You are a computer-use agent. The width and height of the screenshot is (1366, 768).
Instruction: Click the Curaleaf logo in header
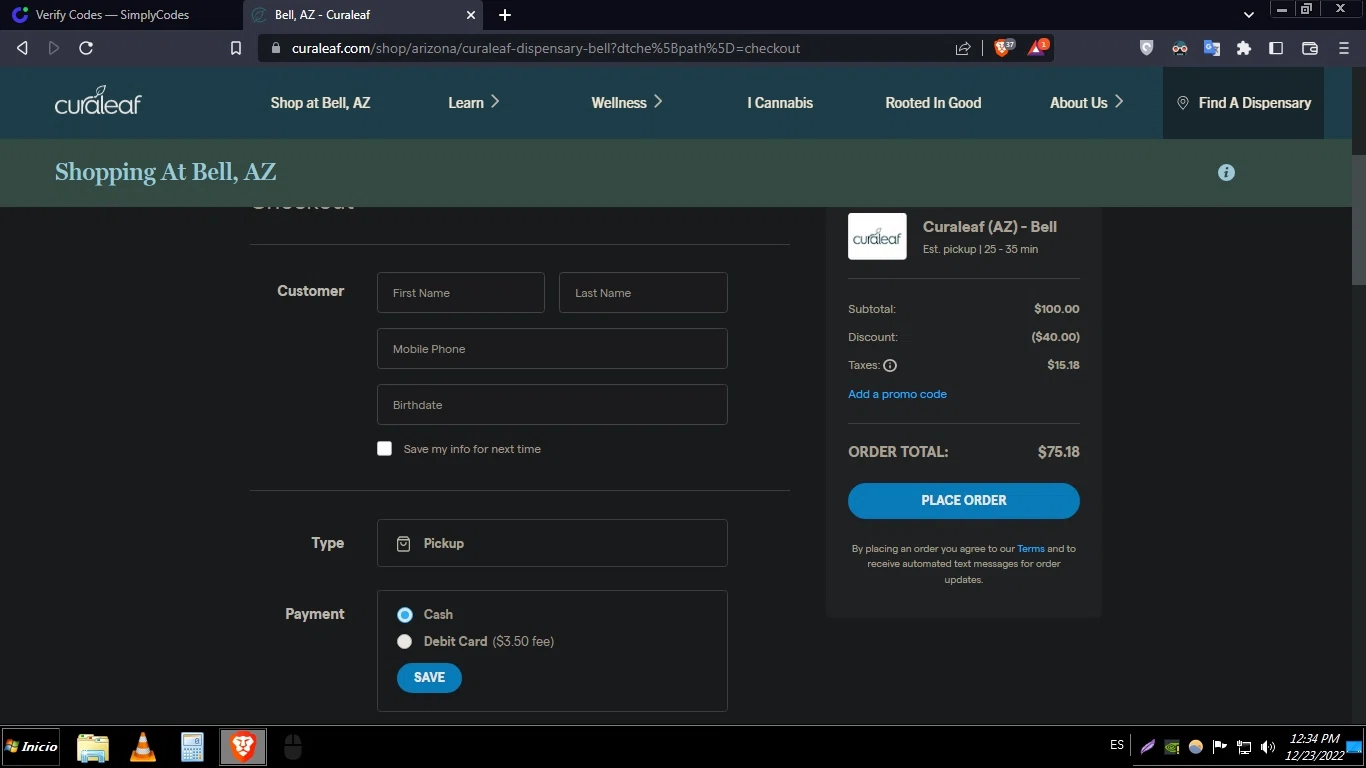point(98,101)
